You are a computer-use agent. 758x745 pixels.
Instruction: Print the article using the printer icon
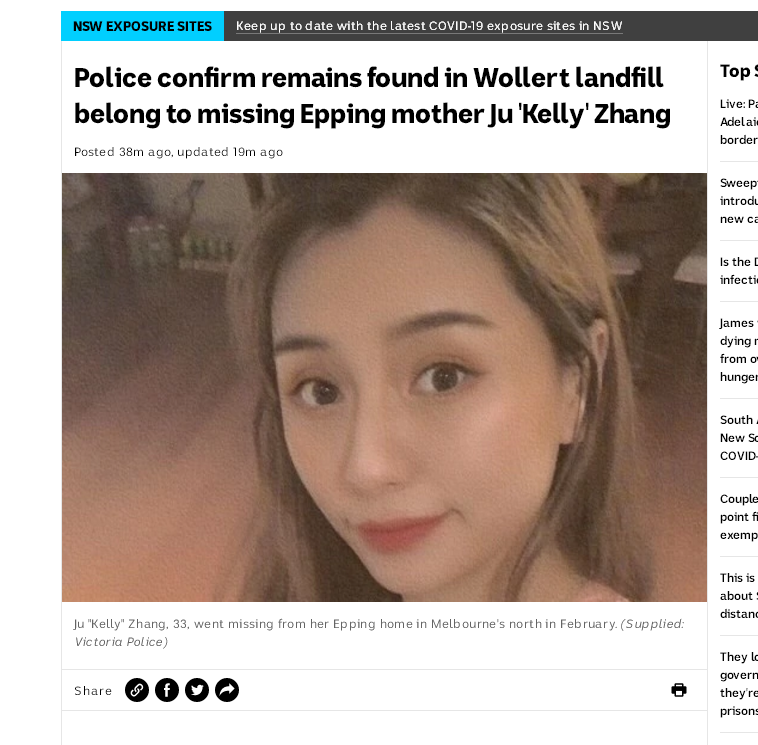[679, 690]
